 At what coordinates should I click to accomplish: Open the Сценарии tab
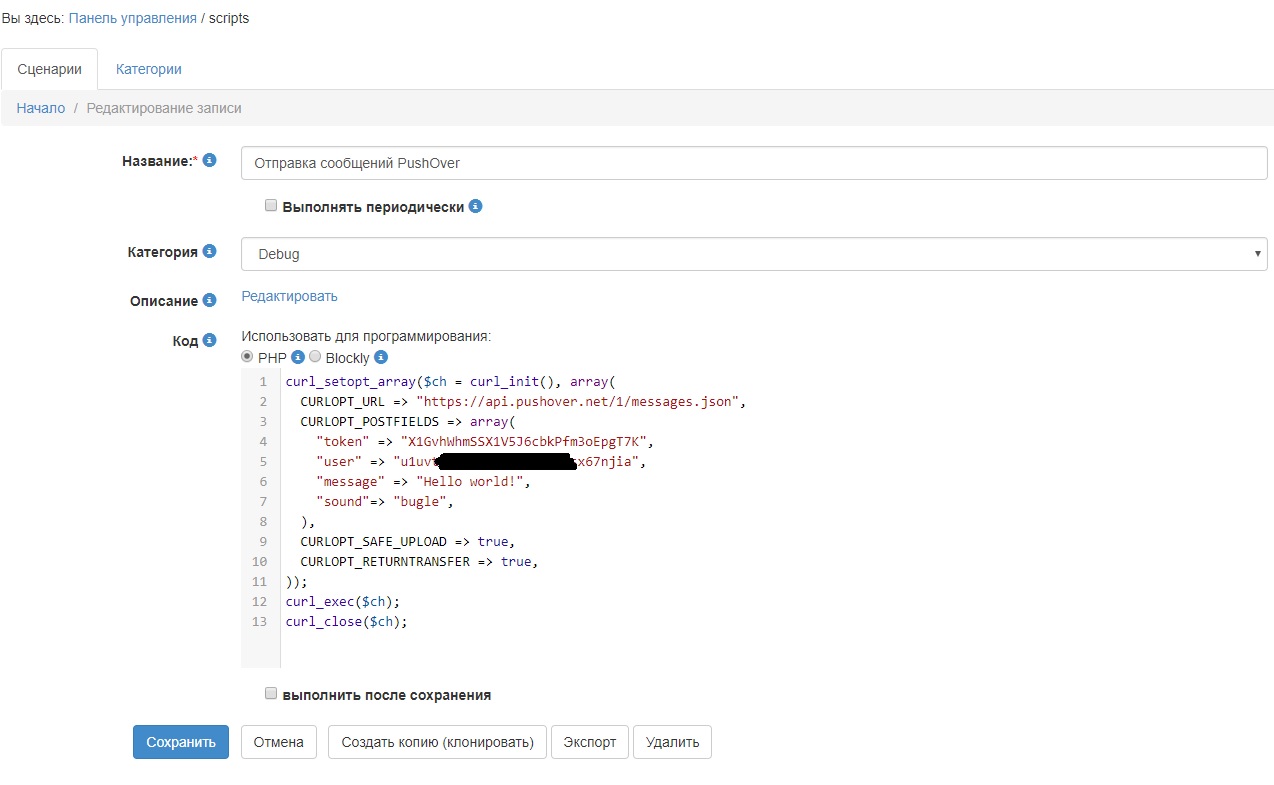[49, 69]
